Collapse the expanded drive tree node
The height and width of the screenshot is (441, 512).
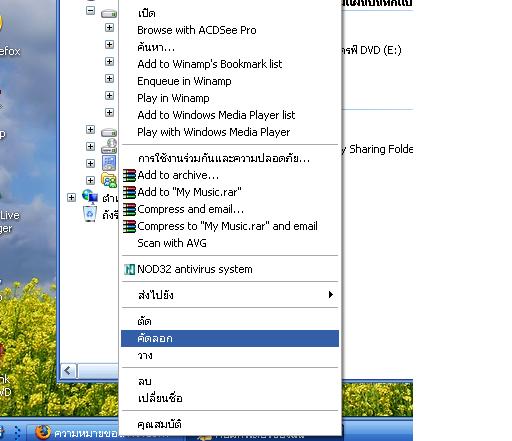click(90, 10)
